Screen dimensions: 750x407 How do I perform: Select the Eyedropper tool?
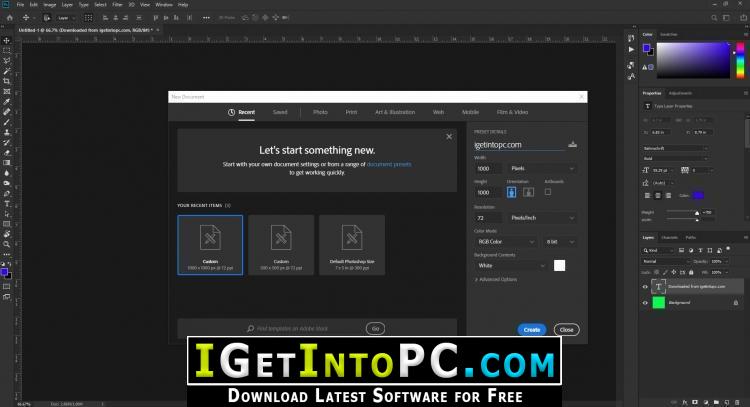coord(7,101)
